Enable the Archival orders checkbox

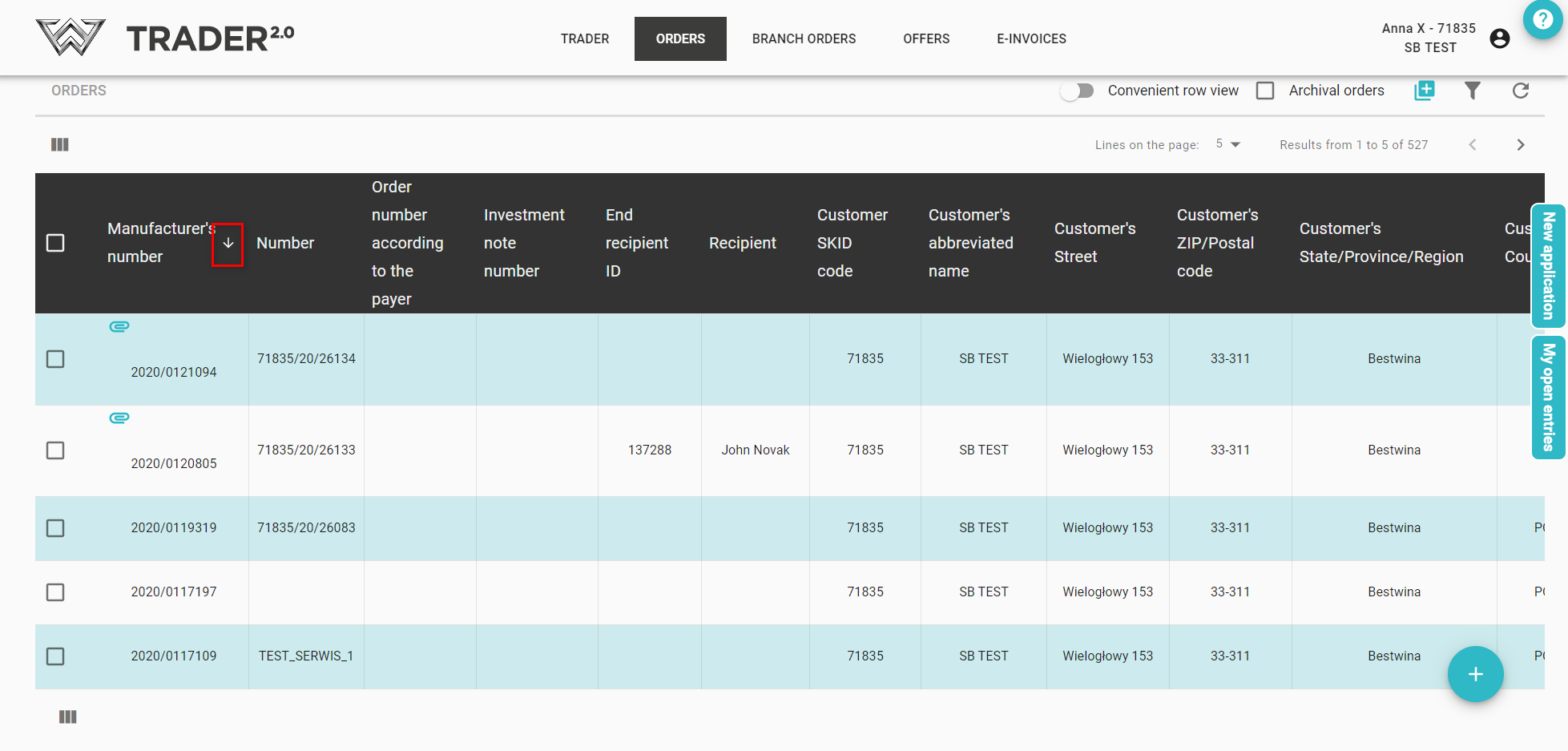tap(1265, 91)
